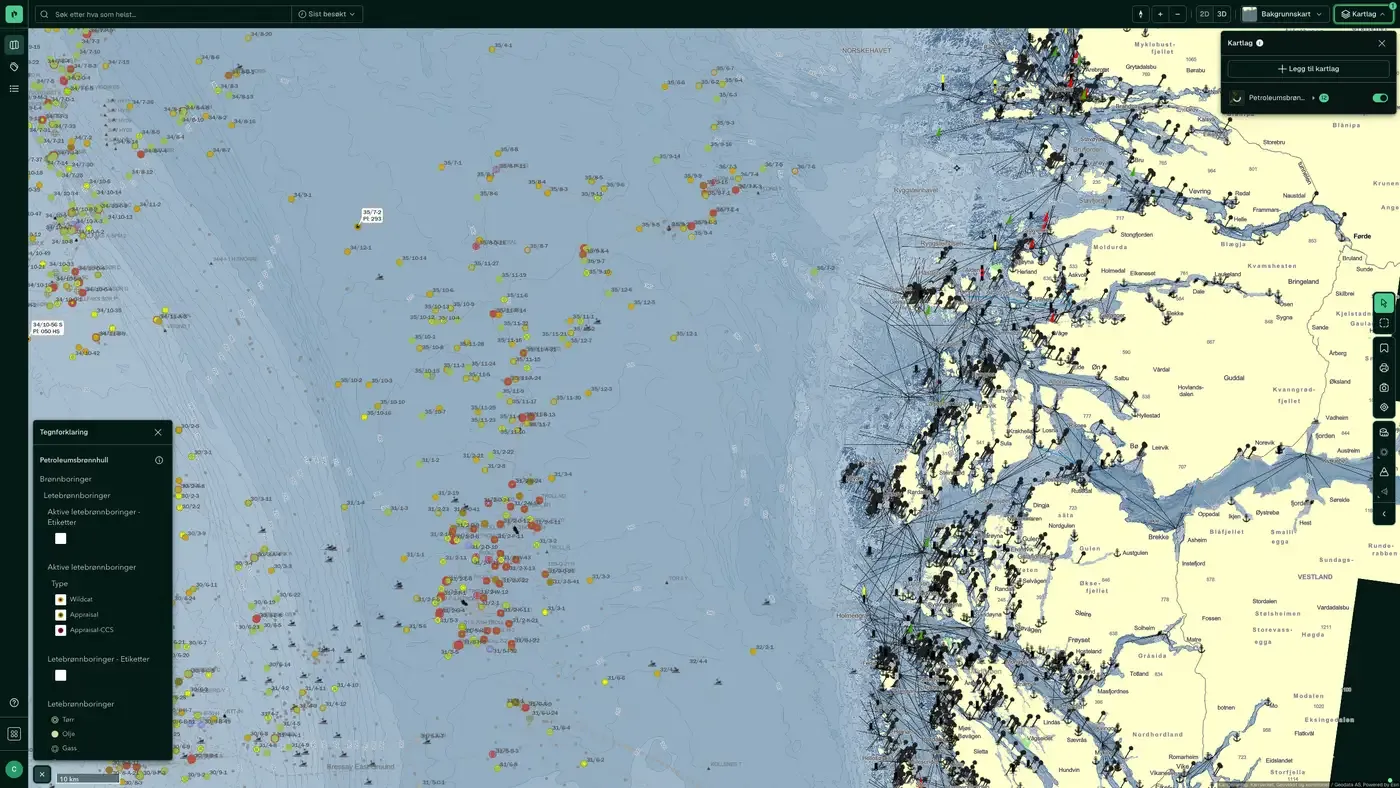Viewport: 1400px width, 788px height.
Task: Switch the map to 3D view
Action: coord(1221,14)
